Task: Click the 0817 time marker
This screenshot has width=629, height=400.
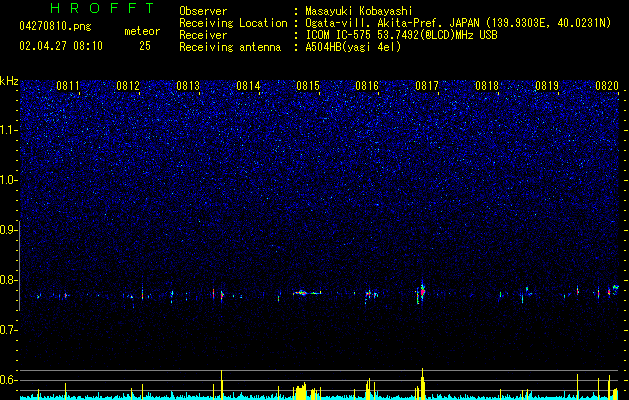Action: coord(427,86)
